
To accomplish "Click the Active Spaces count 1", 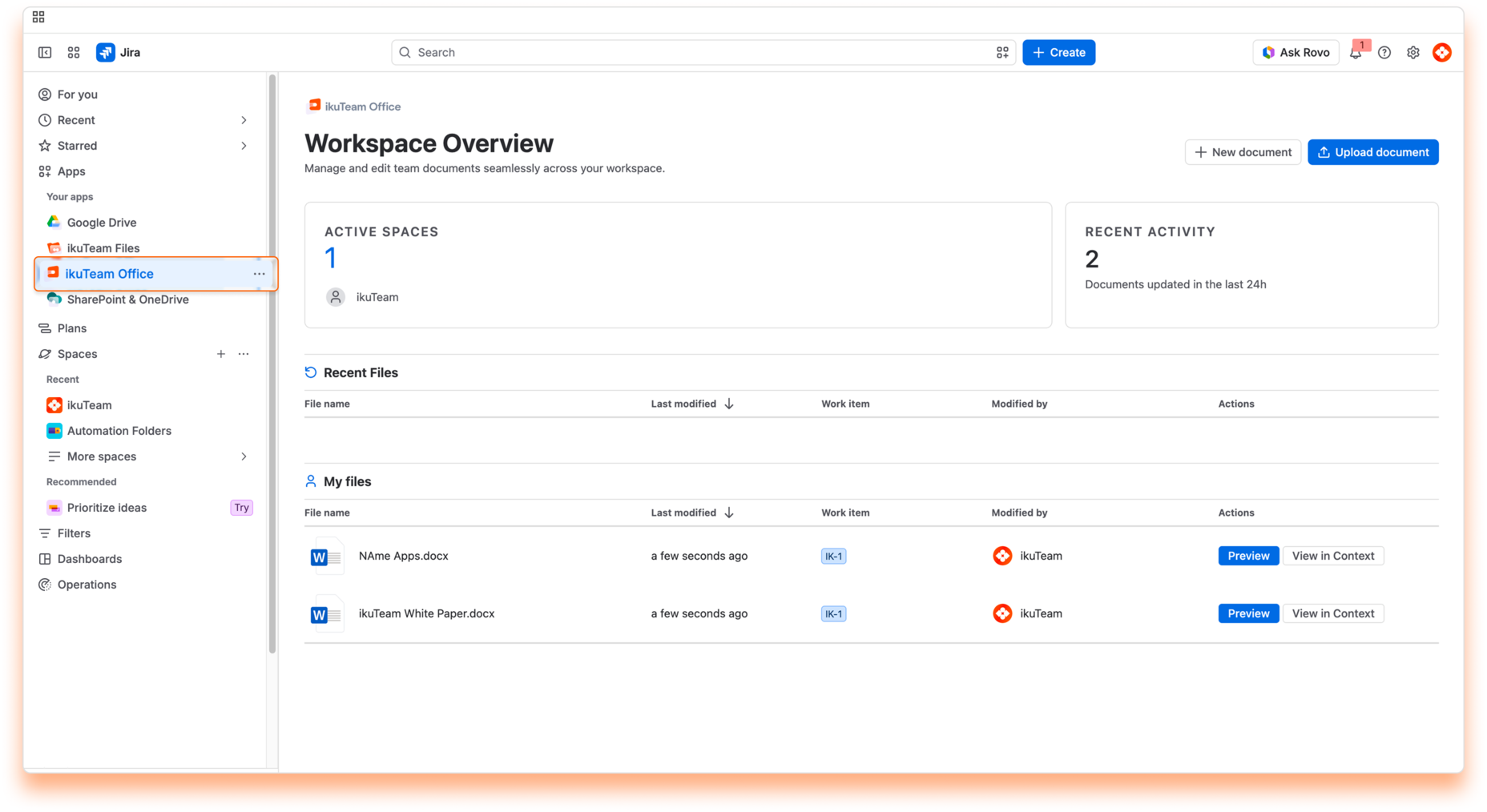I will click(x=330, y=258).
